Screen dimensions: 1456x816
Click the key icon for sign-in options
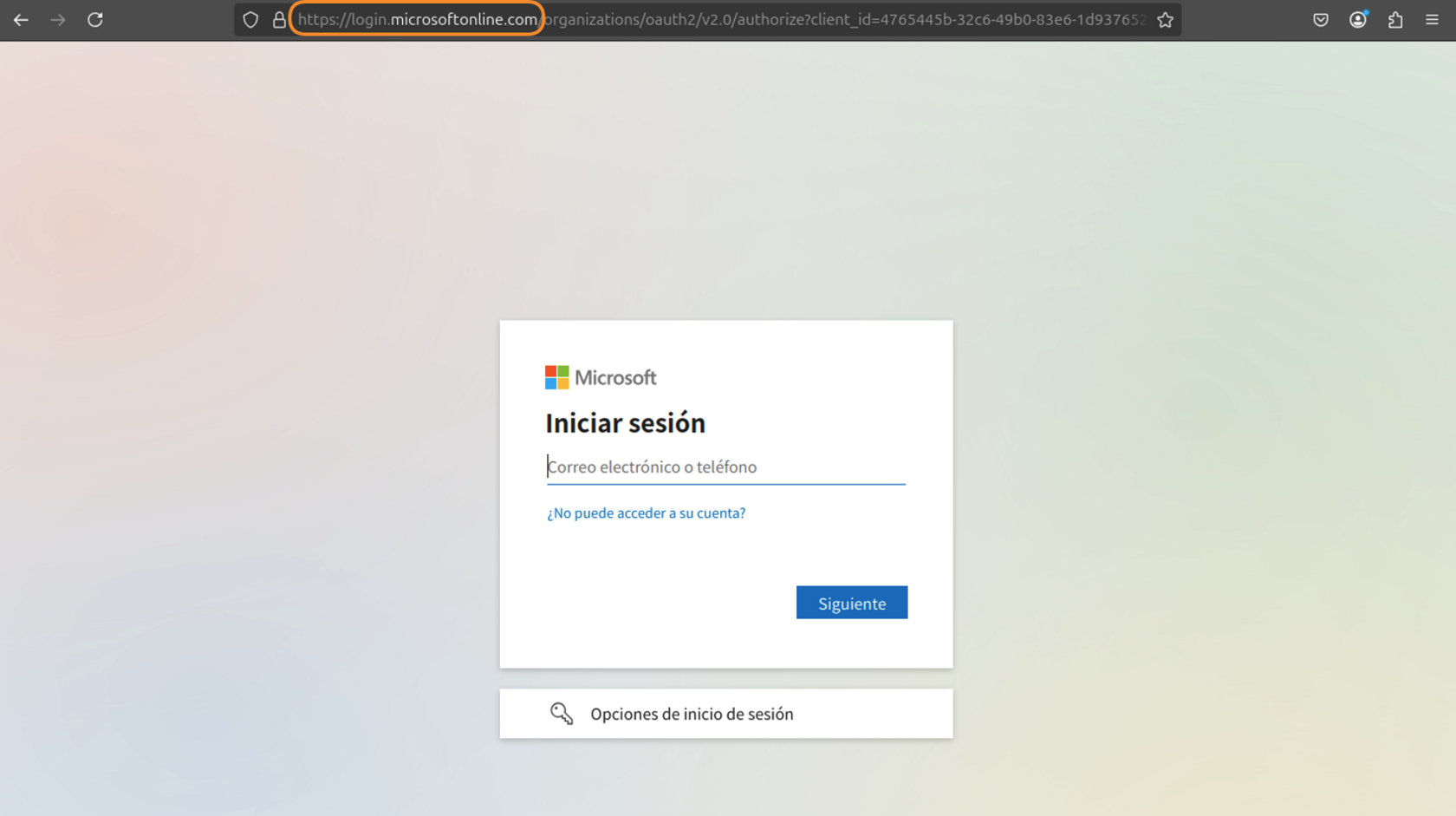click(x=562, y=713)
